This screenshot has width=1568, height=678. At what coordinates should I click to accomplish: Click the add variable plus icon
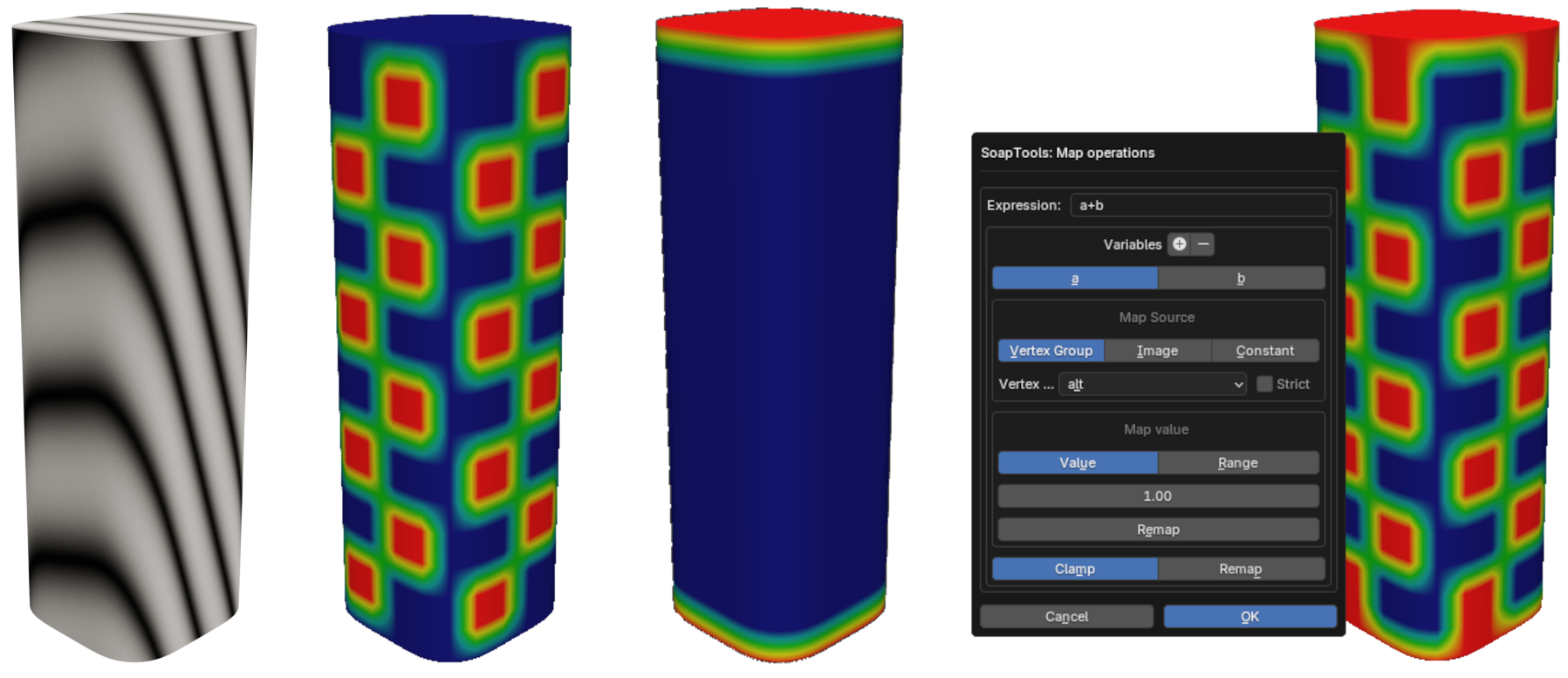1179,244
